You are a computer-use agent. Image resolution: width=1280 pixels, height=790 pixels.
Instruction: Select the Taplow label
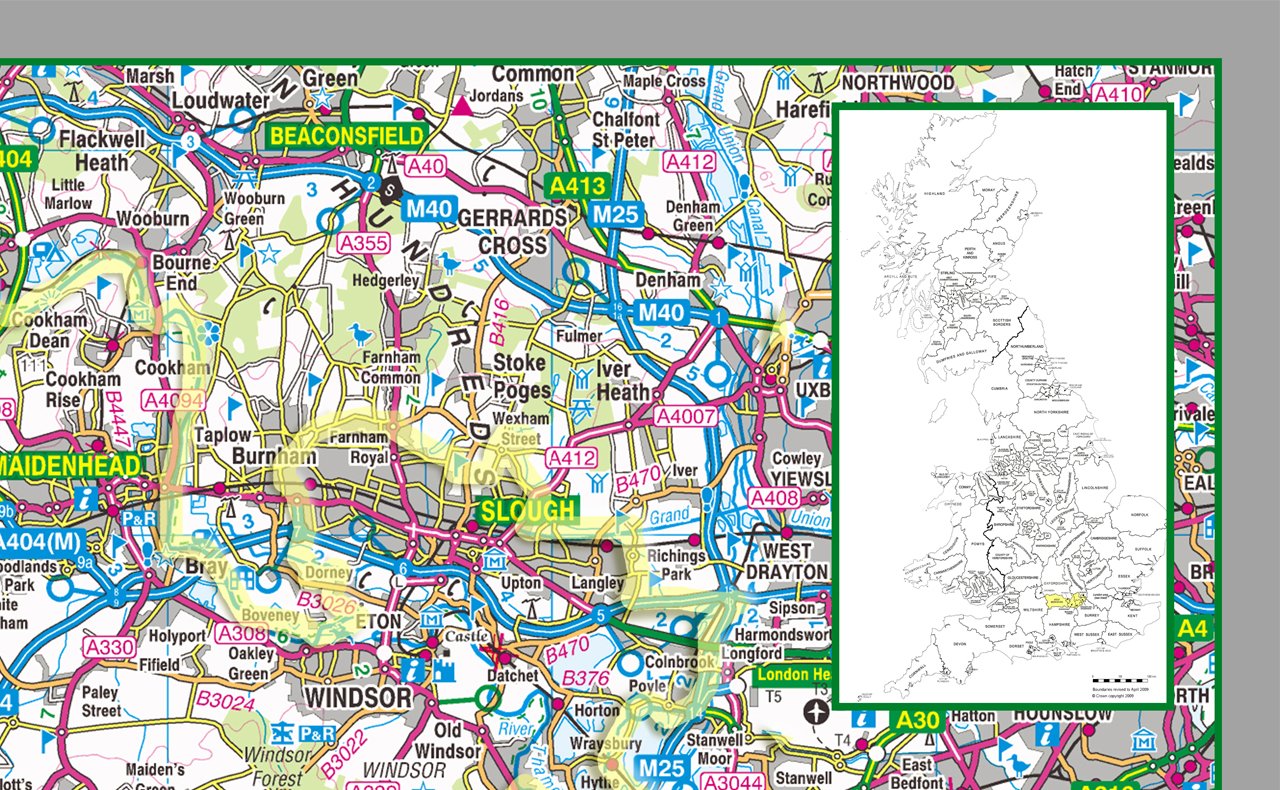tap(223, 437)
